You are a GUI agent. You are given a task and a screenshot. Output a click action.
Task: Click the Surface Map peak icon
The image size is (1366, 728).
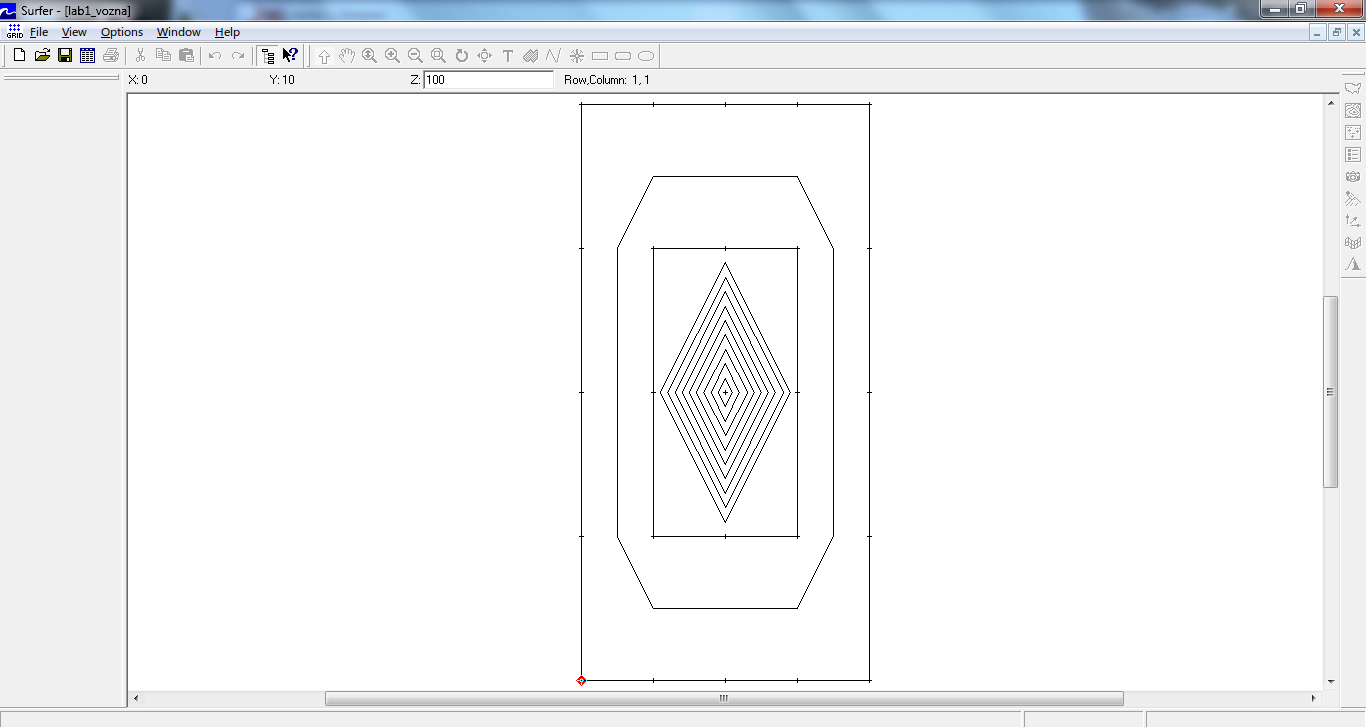click(x=1353, y=264)
